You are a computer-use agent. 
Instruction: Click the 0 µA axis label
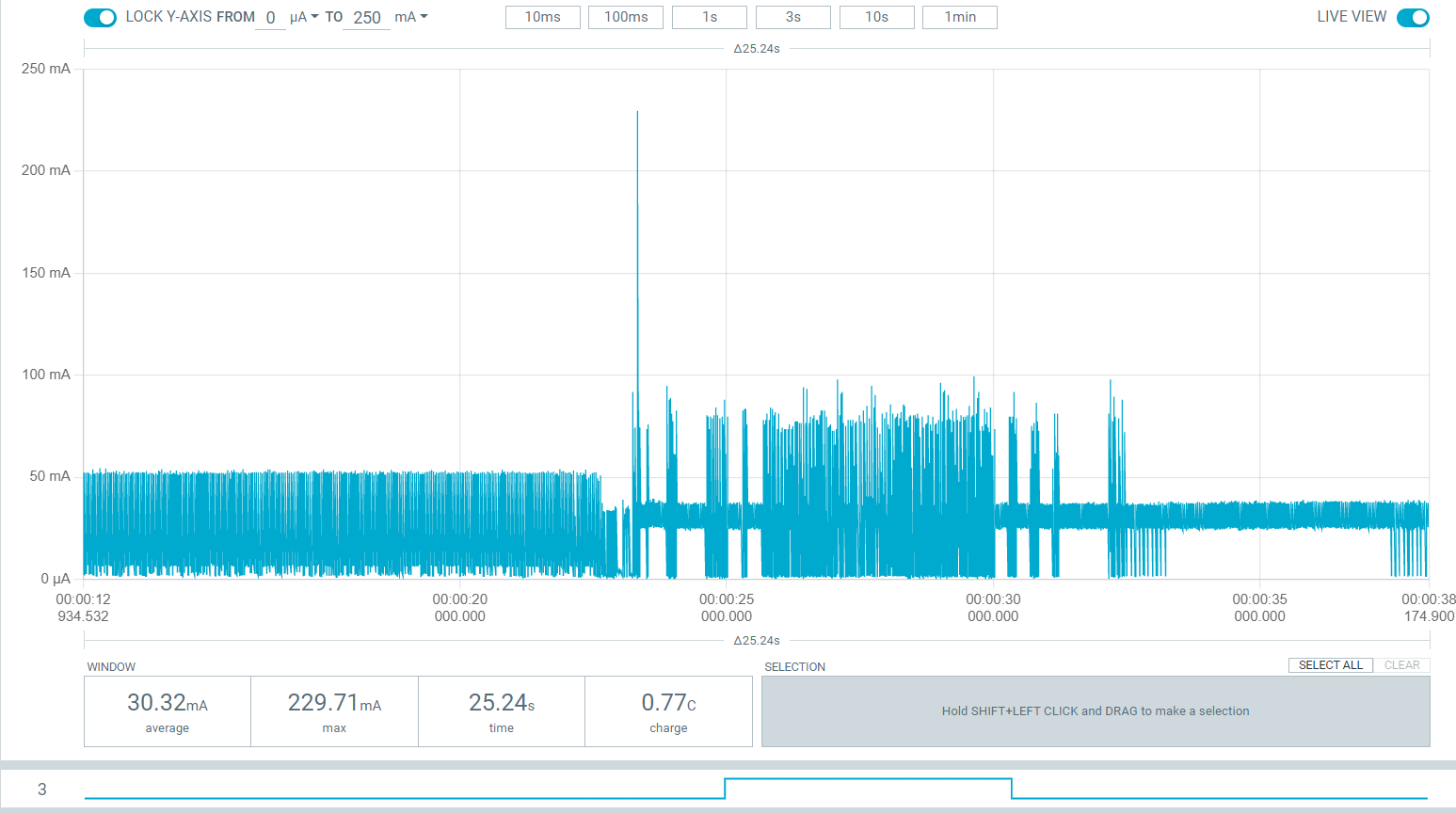(x=56, y=579)
